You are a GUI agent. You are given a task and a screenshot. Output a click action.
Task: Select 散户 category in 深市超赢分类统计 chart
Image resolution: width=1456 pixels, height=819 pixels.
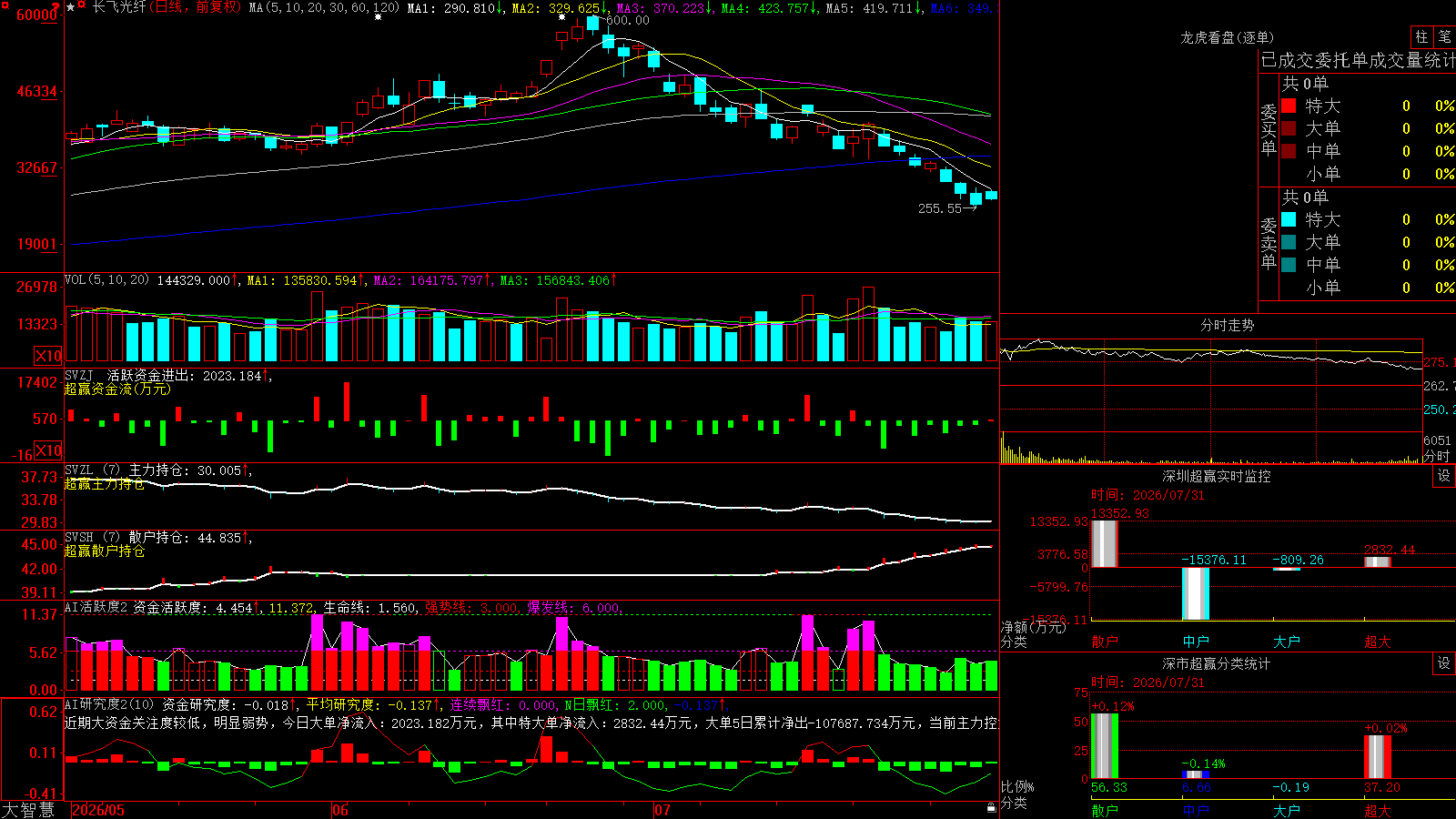point(1105,810)
